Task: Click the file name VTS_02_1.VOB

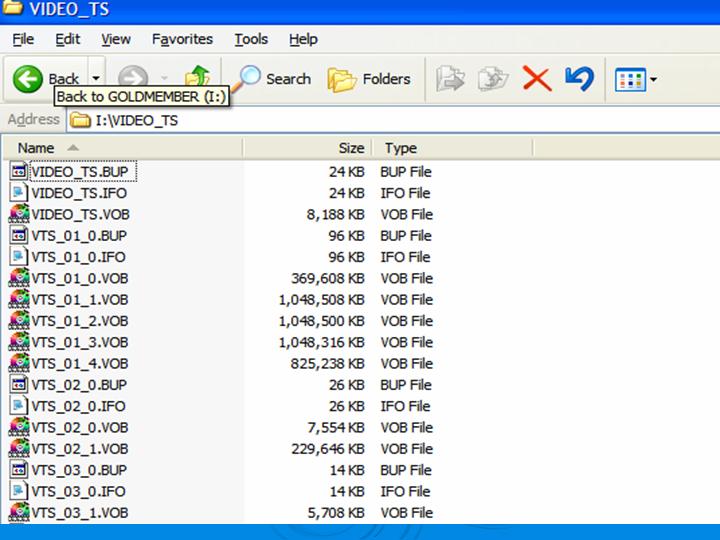Action: pyautogui.click(x=80, y=449)
